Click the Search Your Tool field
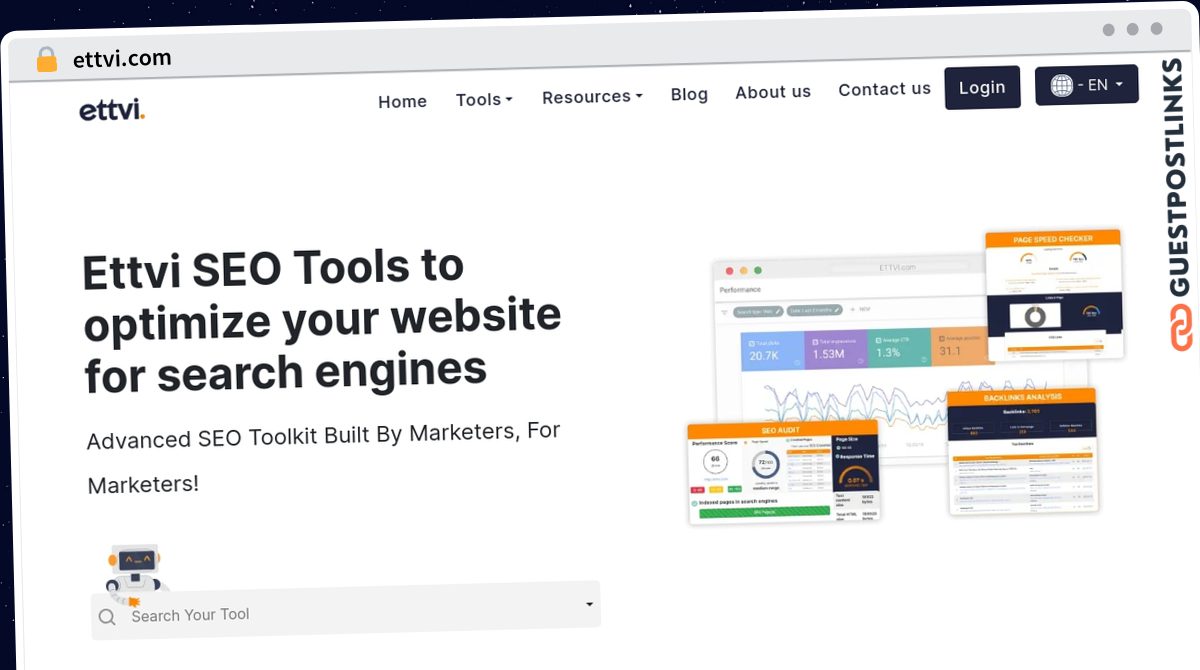 click(346, 609)
